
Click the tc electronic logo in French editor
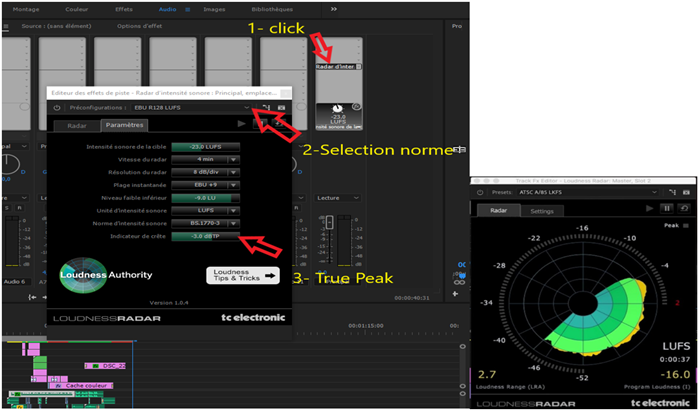coord(253,317)
